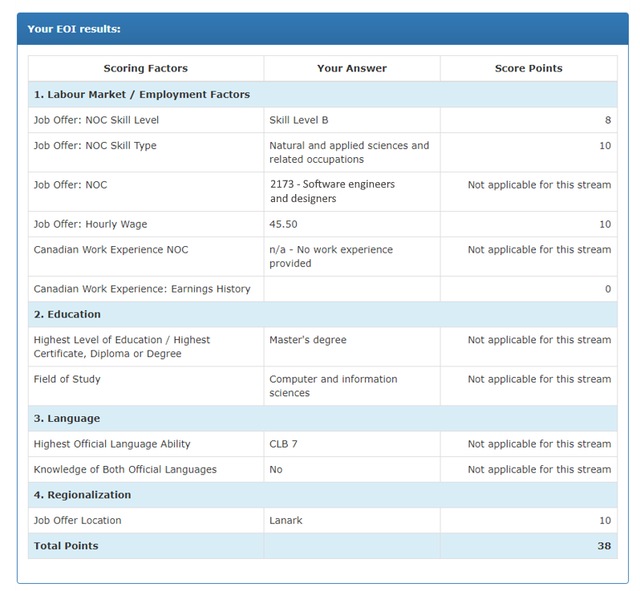
Task: Select 'n/a - No work experience provided' answer
Action: tap(331, 256)
